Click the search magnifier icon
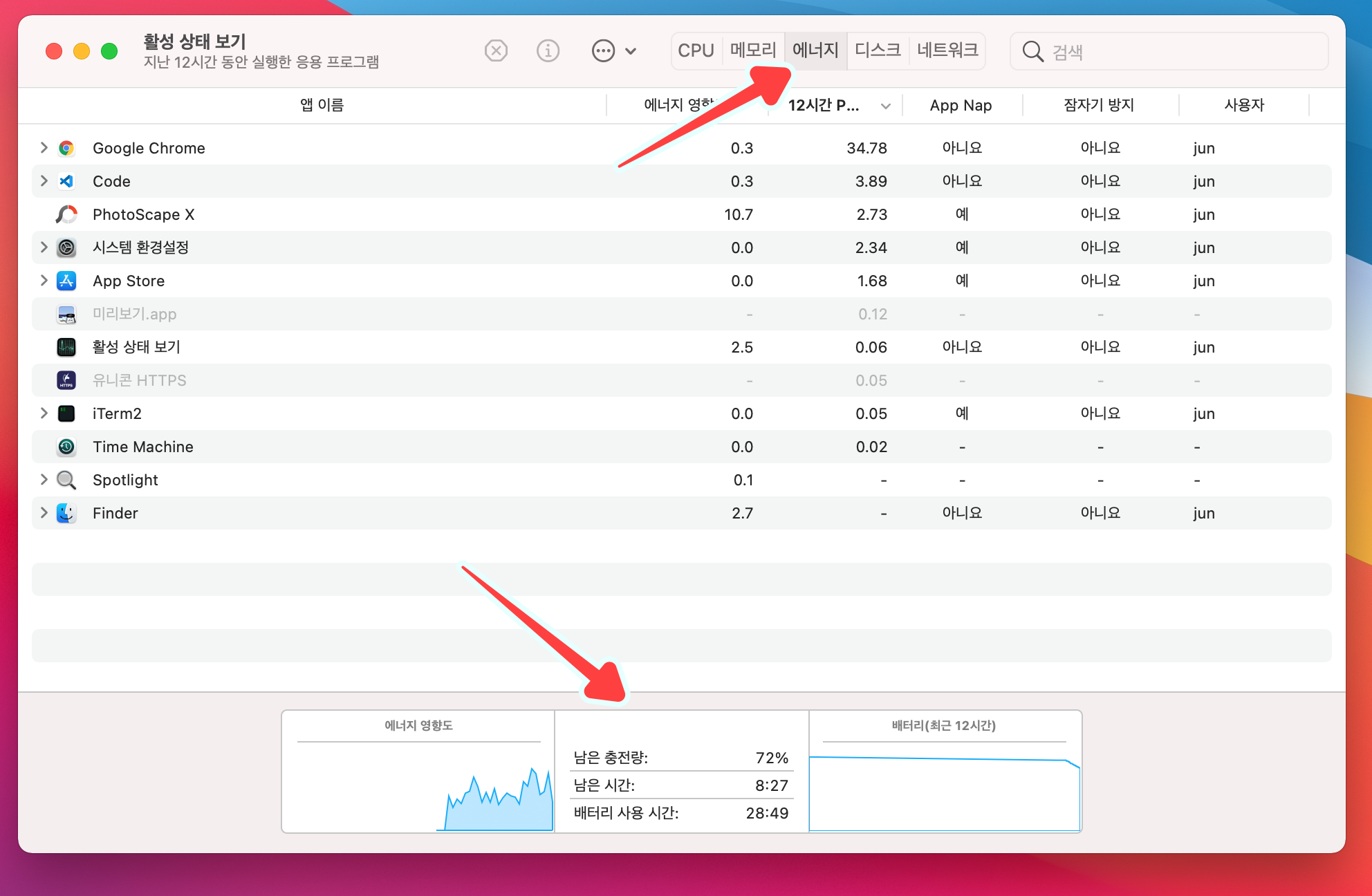 click(1032, 51)
